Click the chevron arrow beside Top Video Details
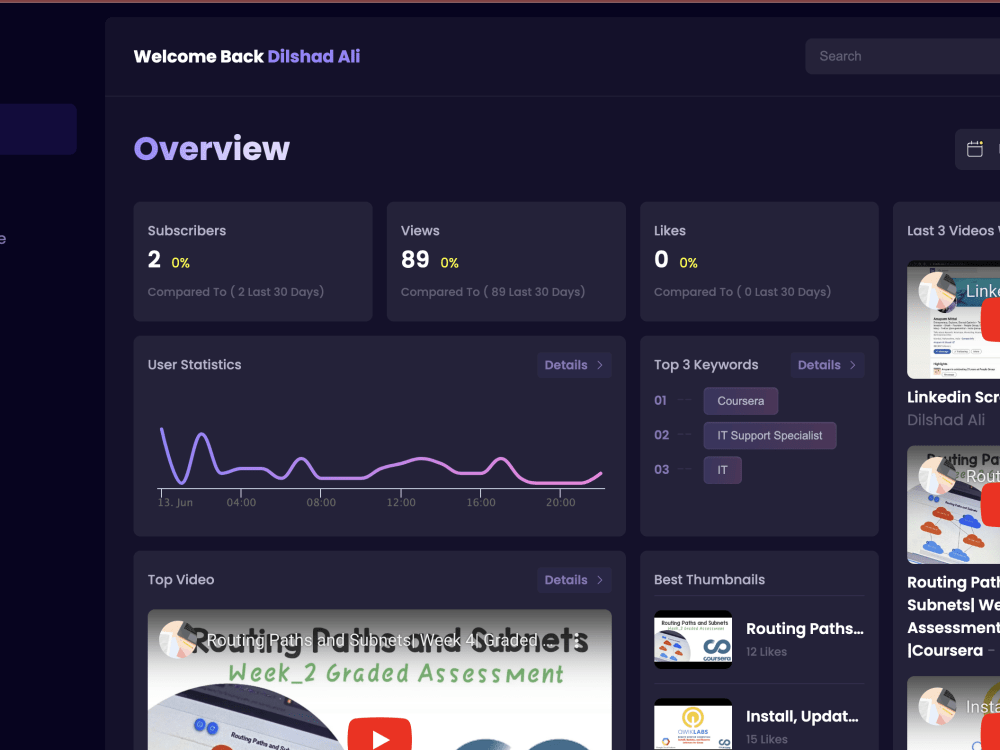This screenshot has width=1000, height=750. tap(599, 579)
